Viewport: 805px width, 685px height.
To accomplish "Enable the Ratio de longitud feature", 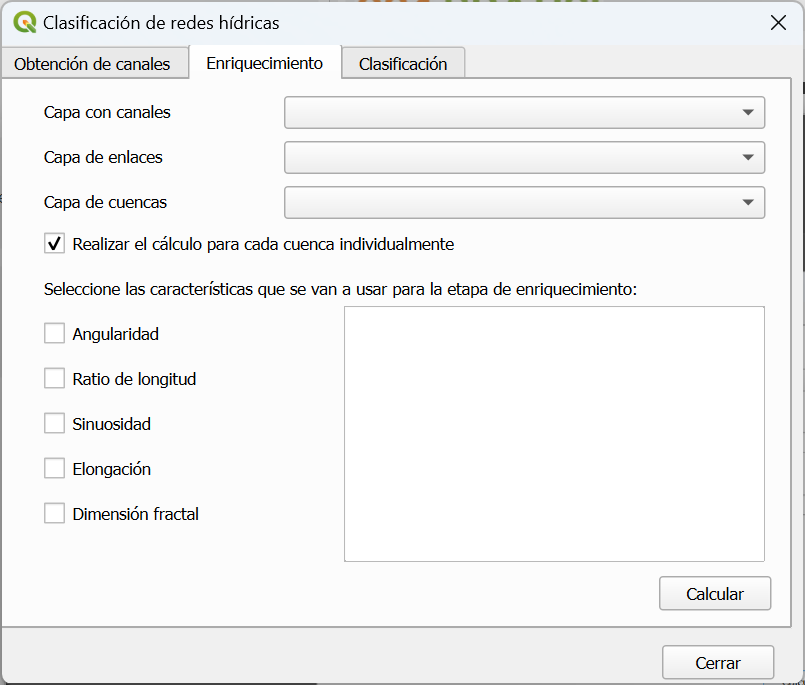I will [54, 378].
